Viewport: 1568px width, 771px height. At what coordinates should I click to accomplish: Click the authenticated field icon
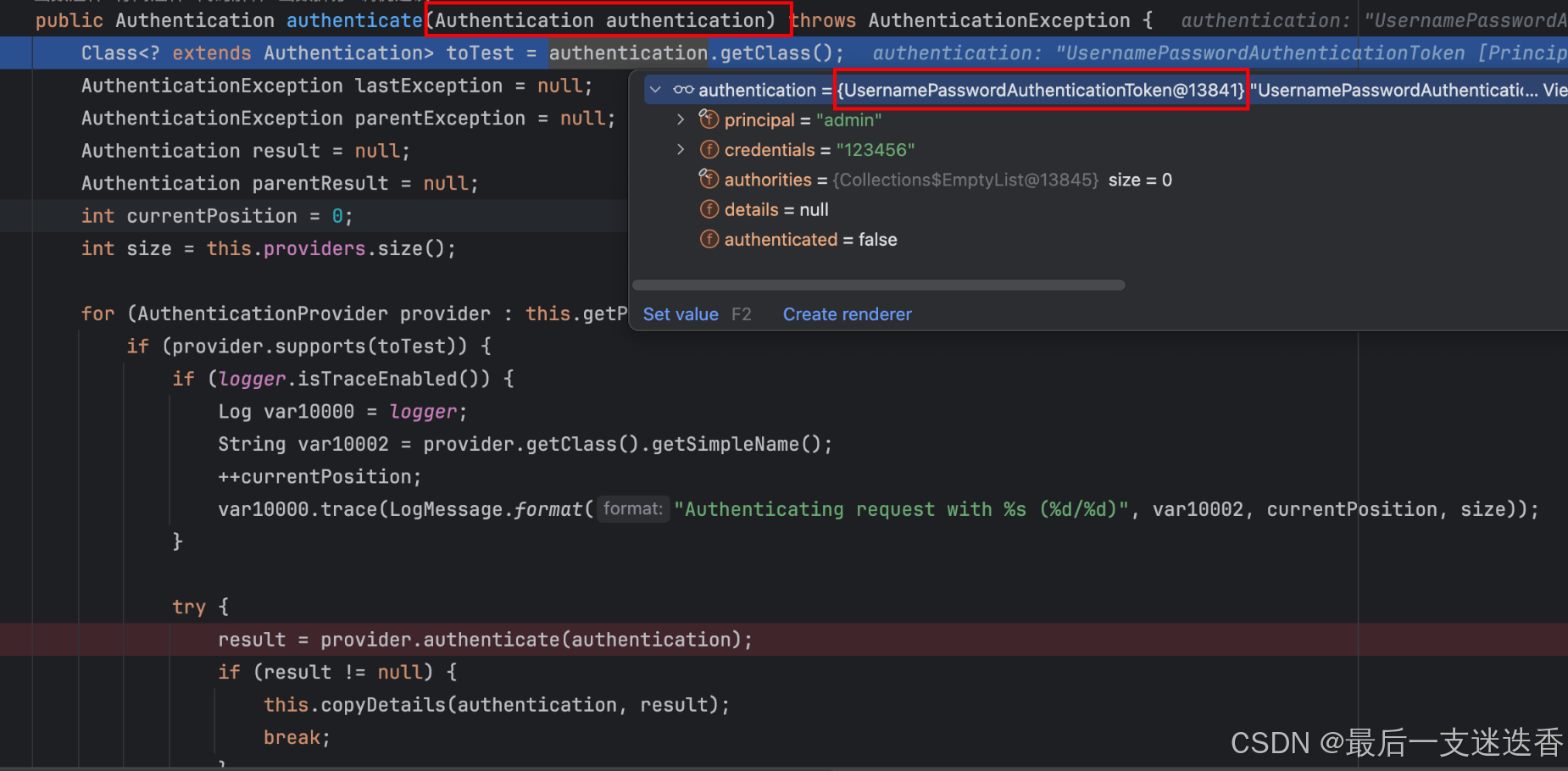coord(709,239)
